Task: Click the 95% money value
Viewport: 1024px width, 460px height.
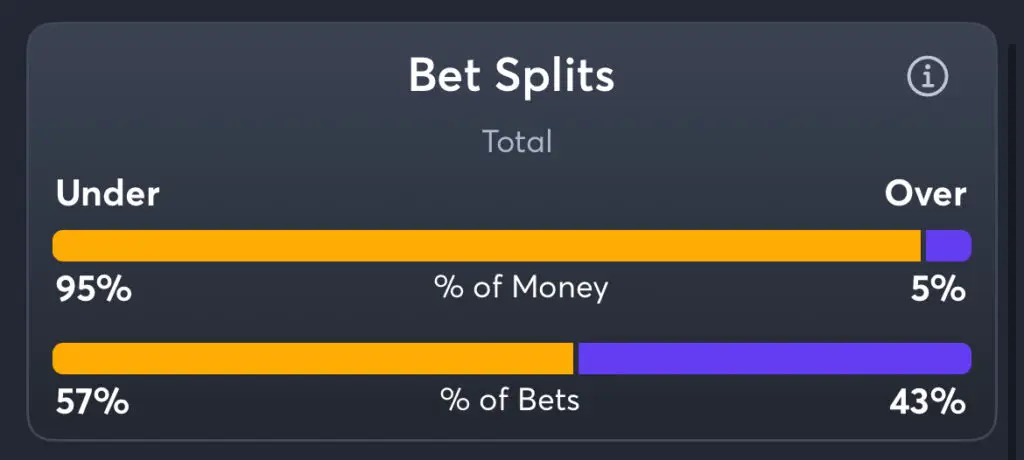Action: pyautogui.click(x=94, y=289)
